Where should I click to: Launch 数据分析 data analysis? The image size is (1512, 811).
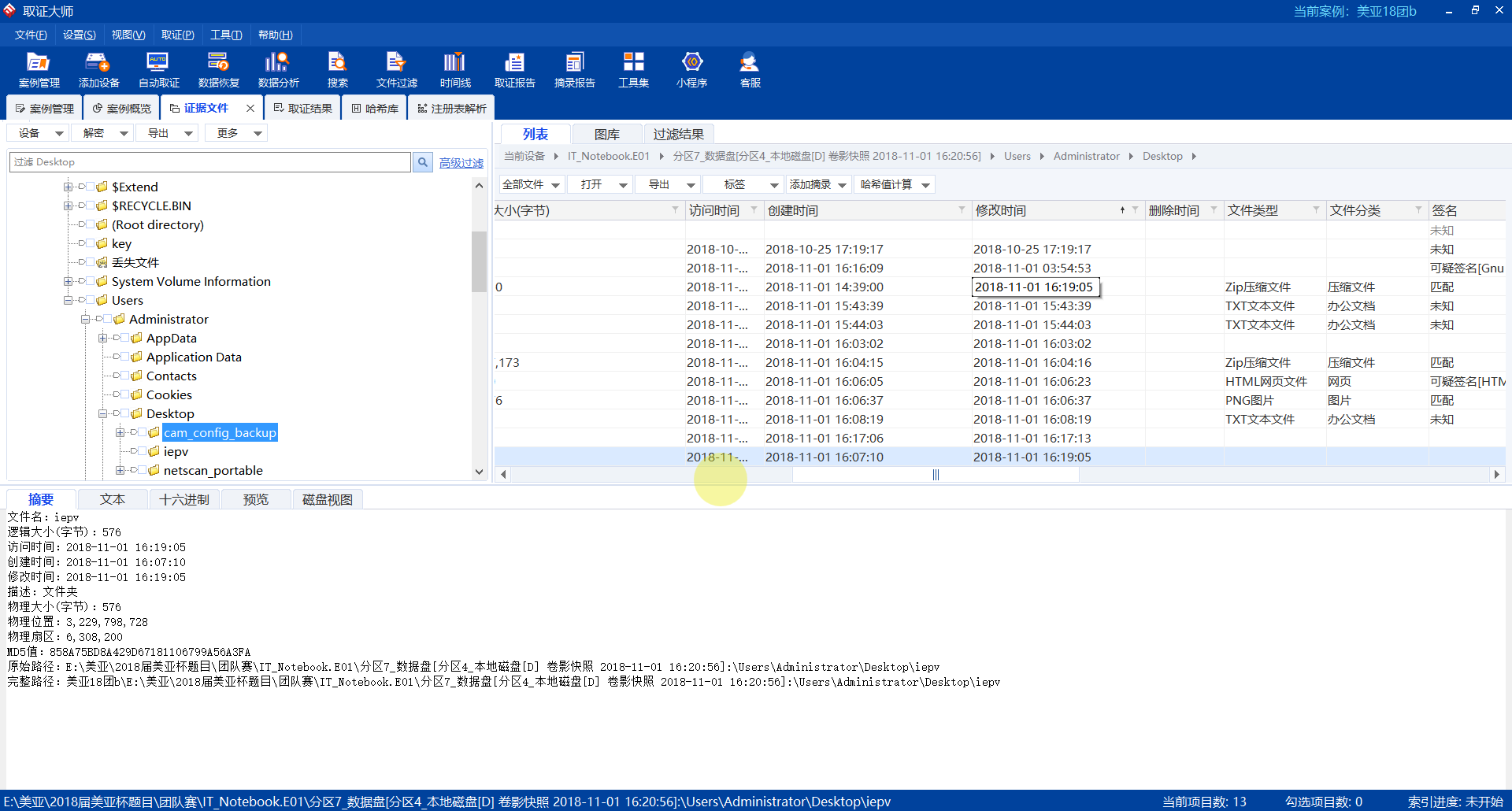[278, 70]
